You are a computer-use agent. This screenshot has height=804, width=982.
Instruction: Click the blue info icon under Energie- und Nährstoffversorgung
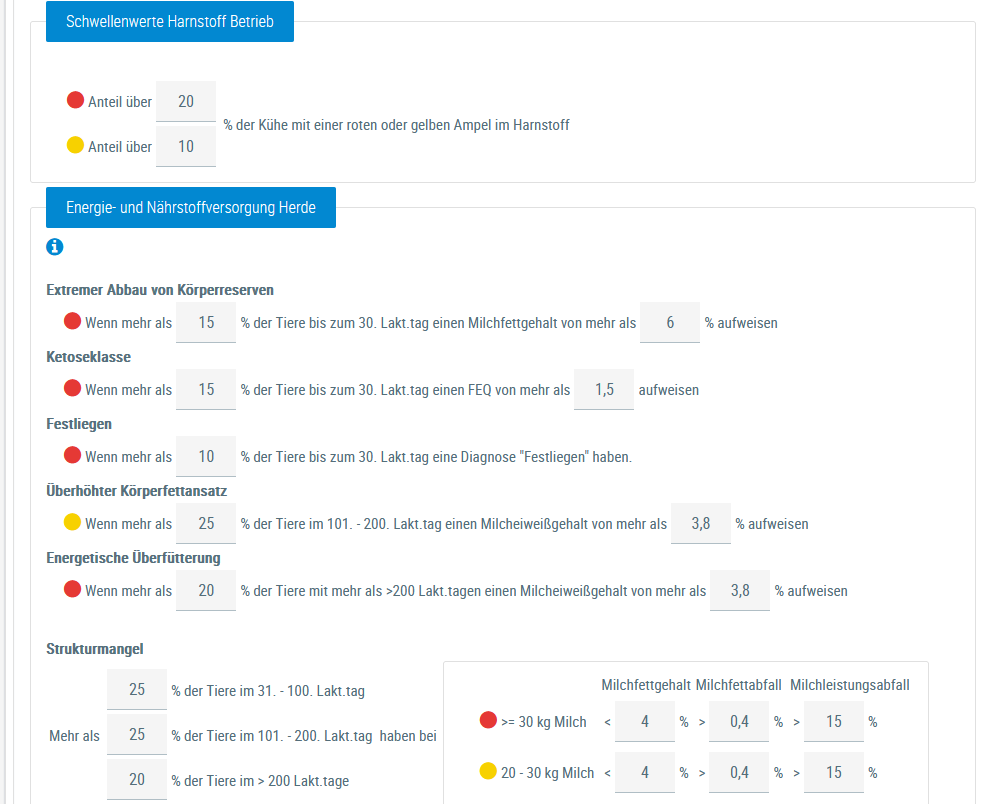55,246
